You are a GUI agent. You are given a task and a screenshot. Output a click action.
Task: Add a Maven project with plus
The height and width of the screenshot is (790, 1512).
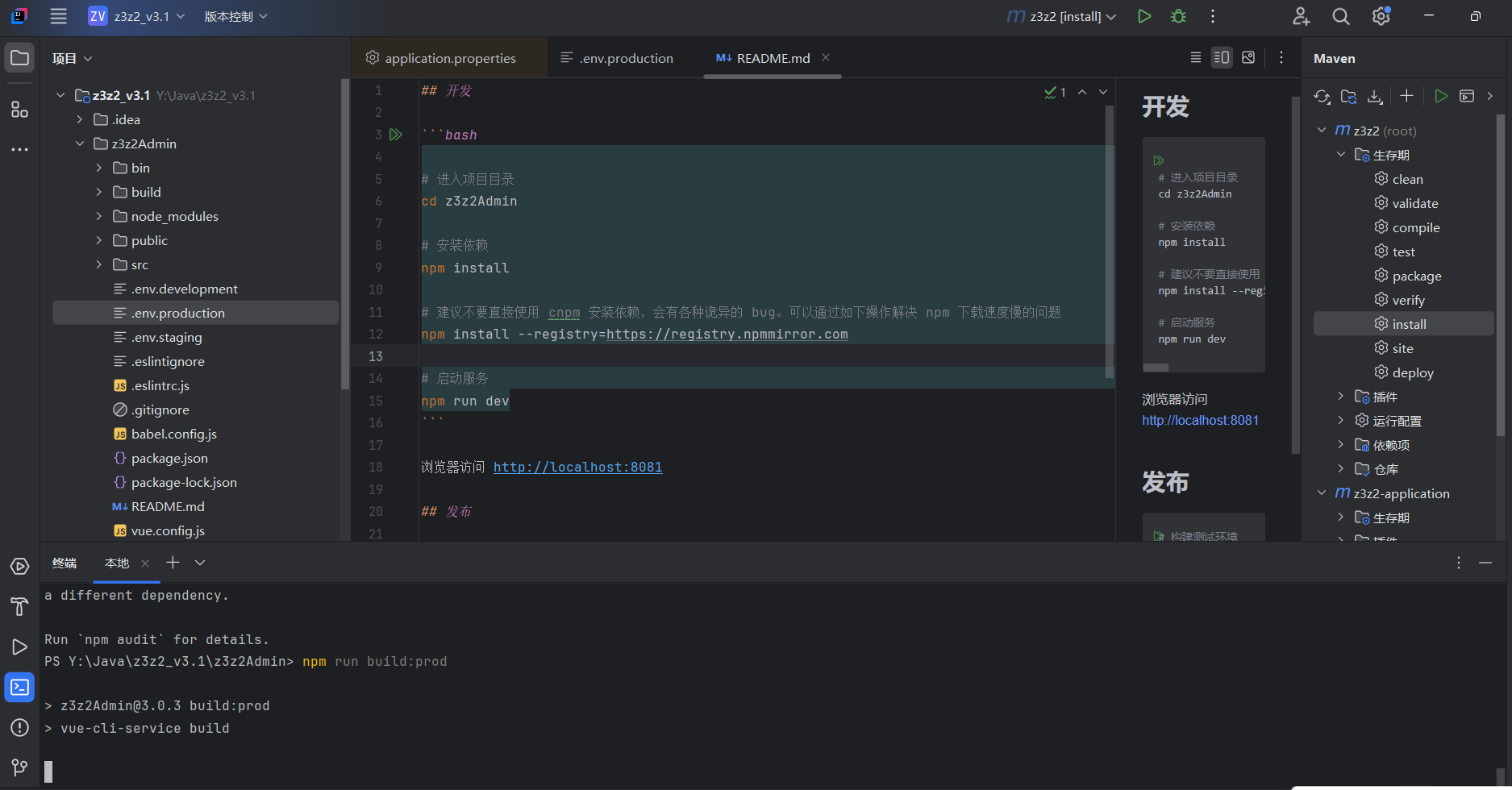[1406, 96]
